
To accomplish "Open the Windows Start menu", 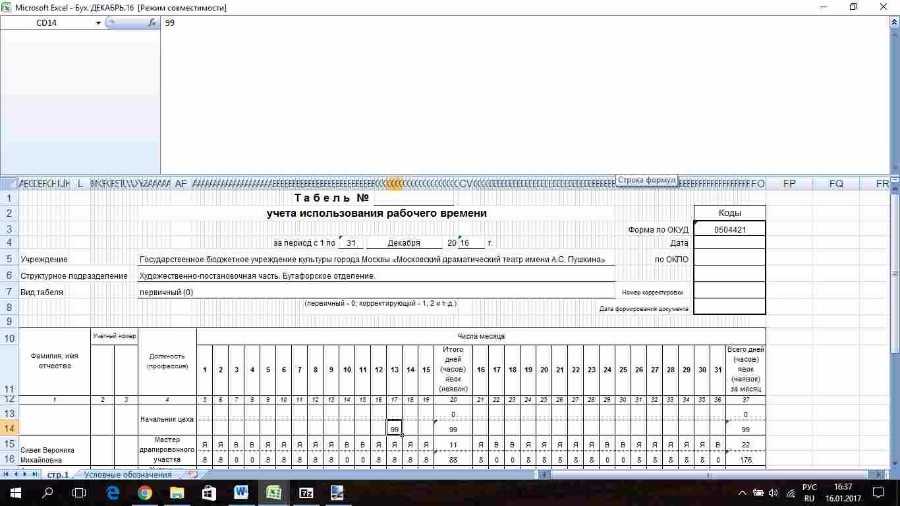I will [x=16, y=492].
